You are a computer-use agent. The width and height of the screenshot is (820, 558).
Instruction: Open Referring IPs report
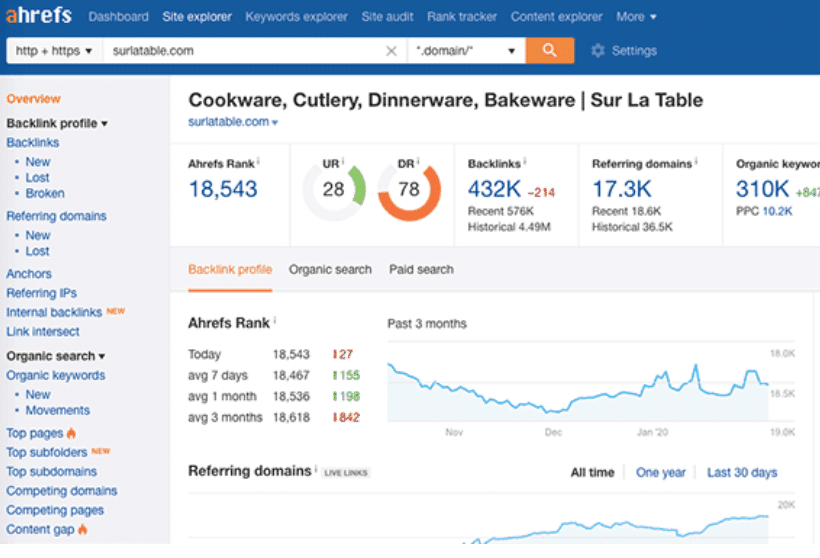point(41,293)
